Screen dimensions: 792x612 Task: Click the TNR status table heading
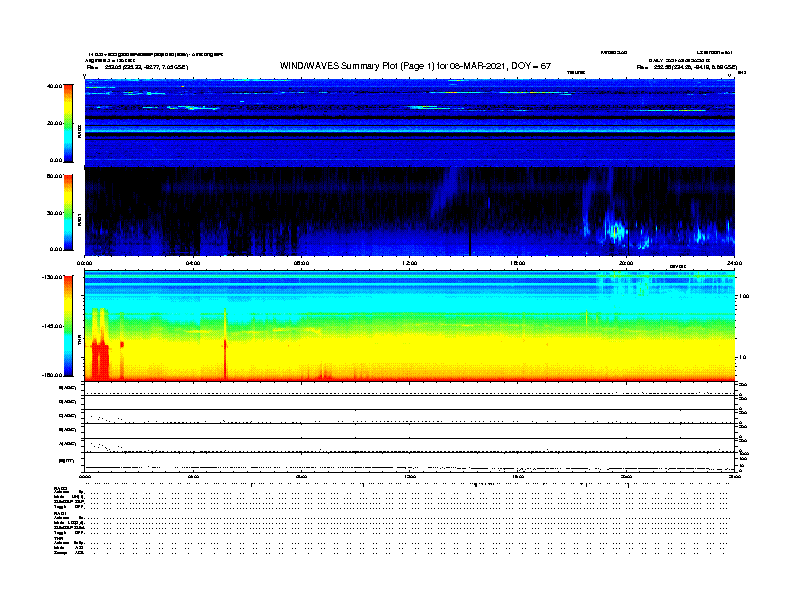coord(60,539)
